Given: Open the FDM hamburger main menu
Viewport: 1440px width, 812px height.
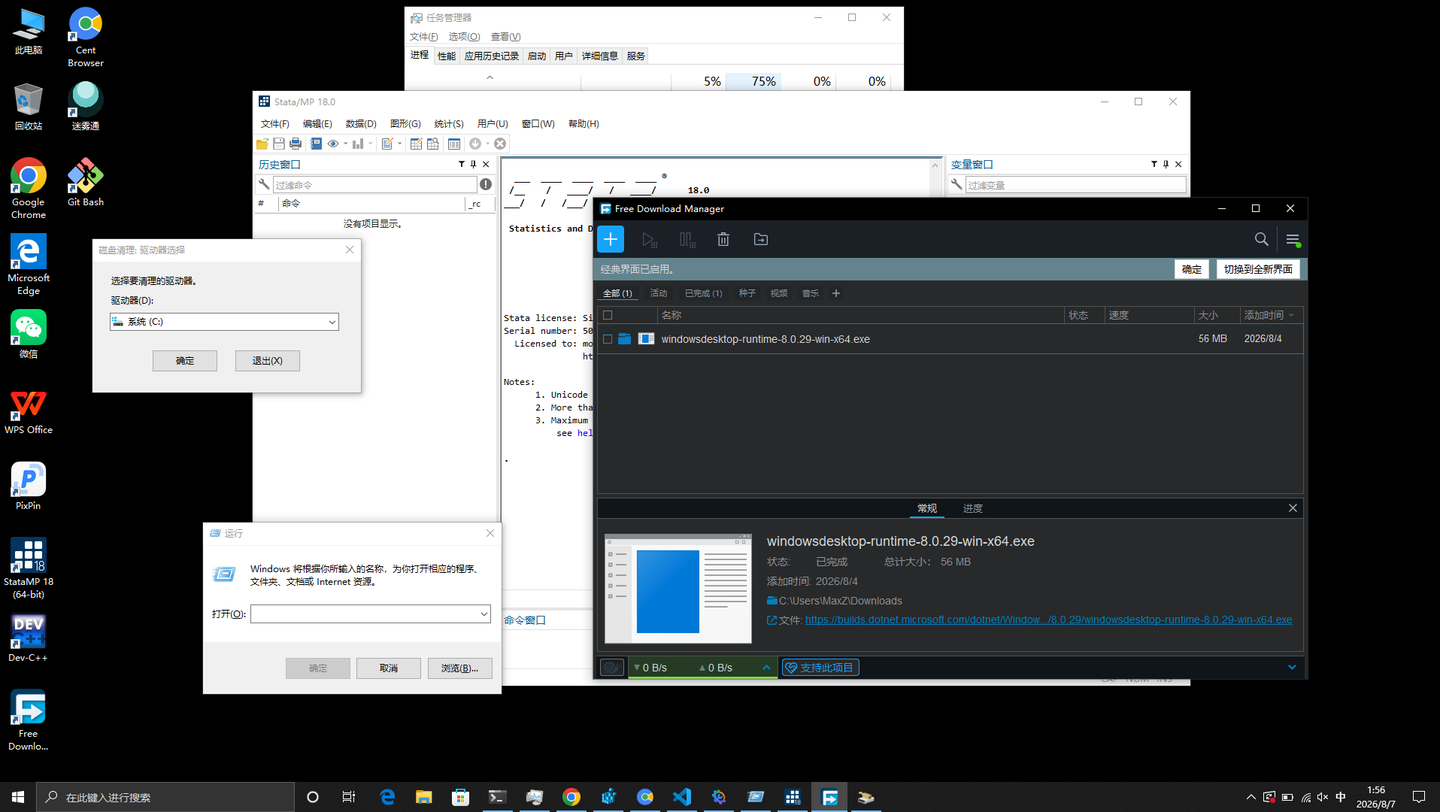Looking at the screenshot, I should click(x=1293, y=239).
